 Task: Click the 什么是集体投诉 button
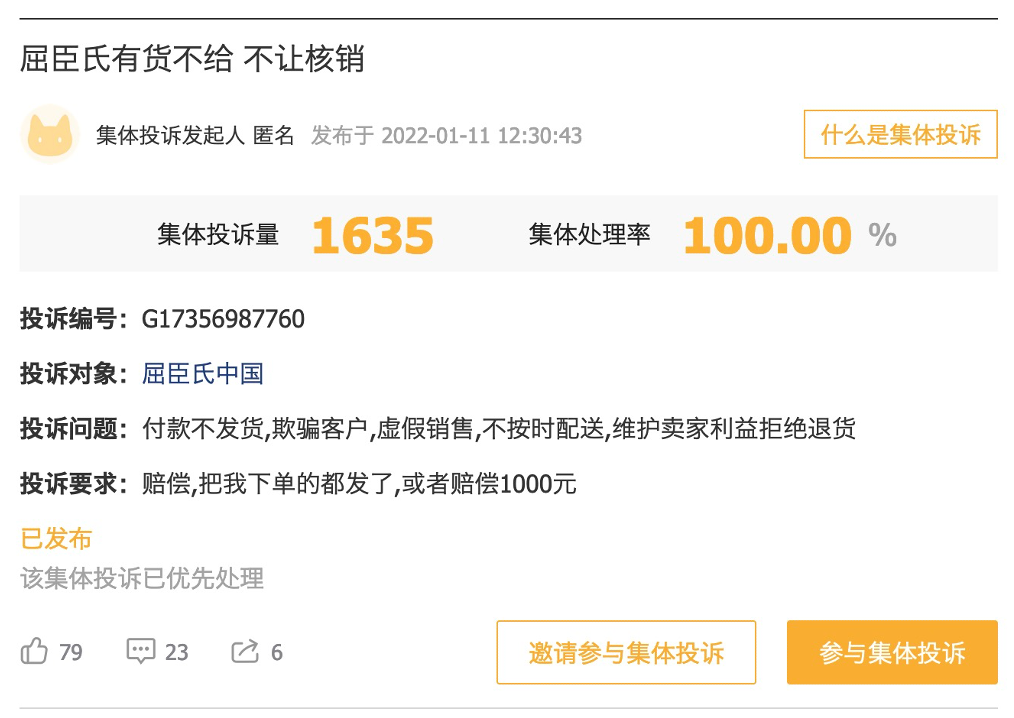point(900,134)
